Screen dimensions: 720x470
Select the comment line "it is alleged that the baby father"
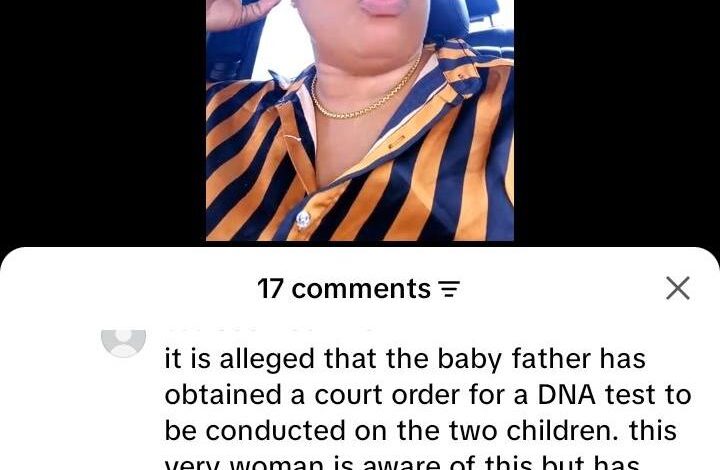pos(405,359)
